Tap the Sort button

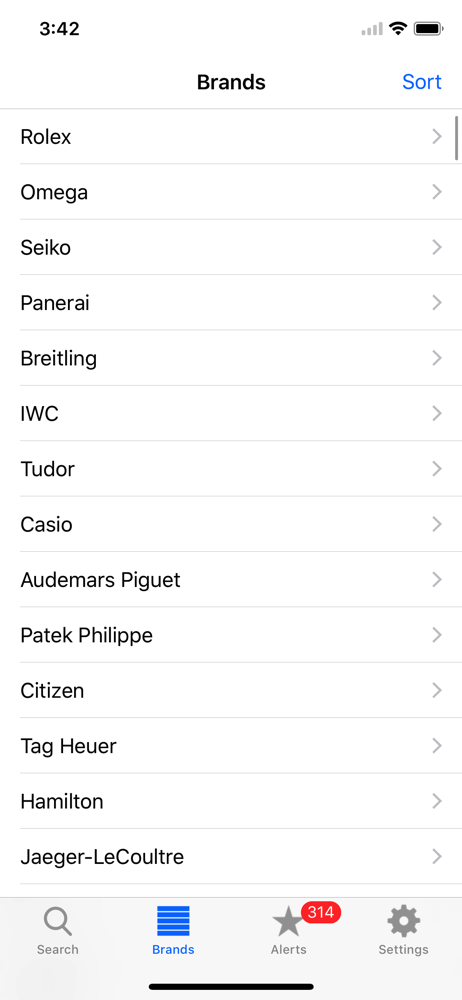coord(422,82)
